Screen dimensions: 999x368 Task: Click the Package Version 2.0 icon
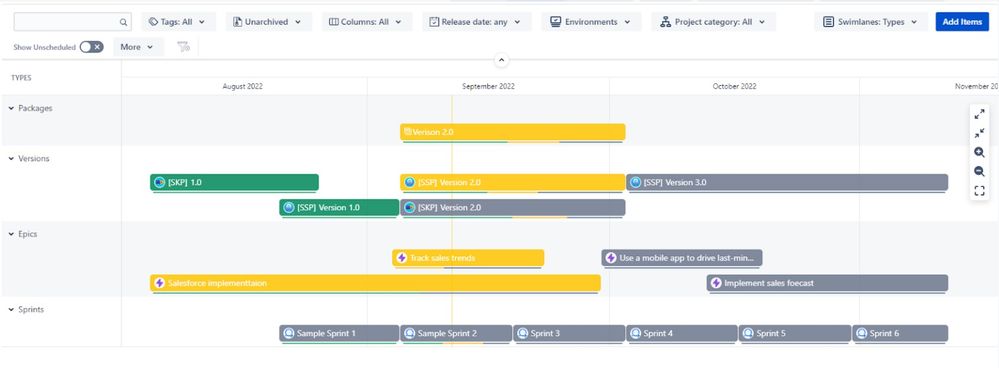[x=408, y=132]
